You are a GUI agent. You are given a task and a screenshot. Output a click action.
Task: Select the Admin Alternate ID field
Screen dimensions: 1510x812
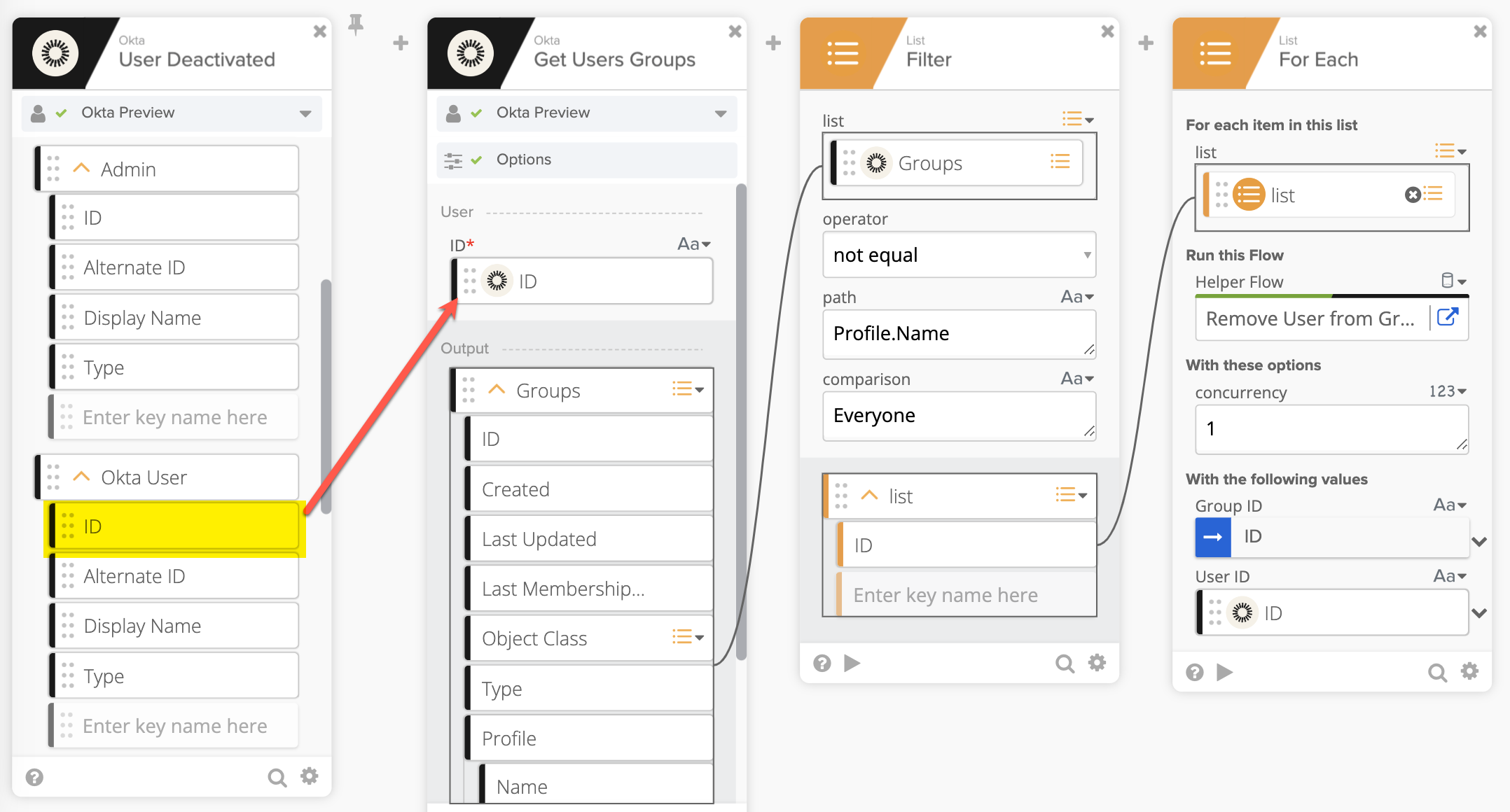(174, 267)
